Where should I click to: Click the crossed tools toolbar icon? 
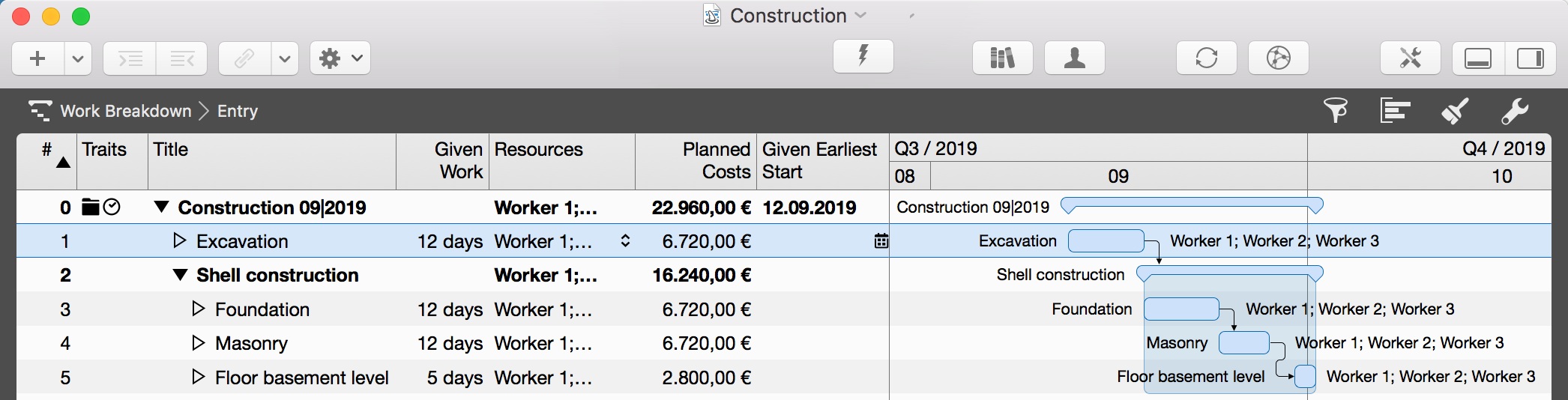click(1410, 58)
